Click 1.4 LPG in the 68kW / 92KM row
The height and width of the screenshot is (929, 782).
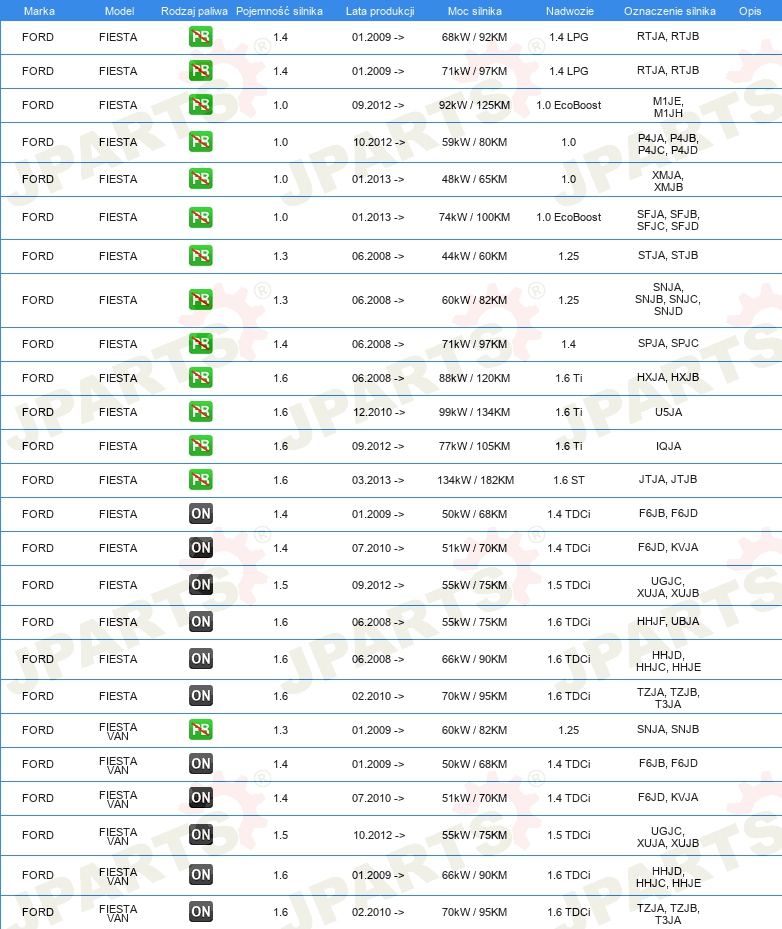569,37
